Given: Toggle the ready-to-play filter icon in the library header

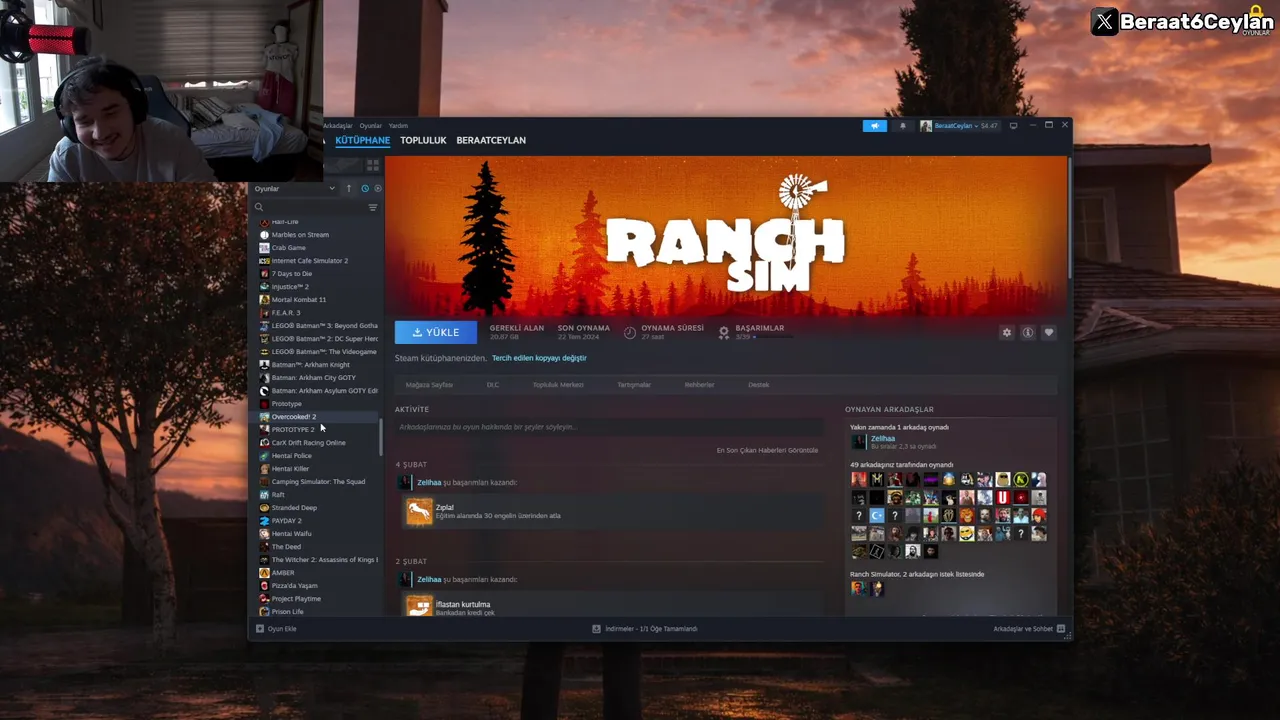Looking at the screenshot, I should [x=378, y=189].
